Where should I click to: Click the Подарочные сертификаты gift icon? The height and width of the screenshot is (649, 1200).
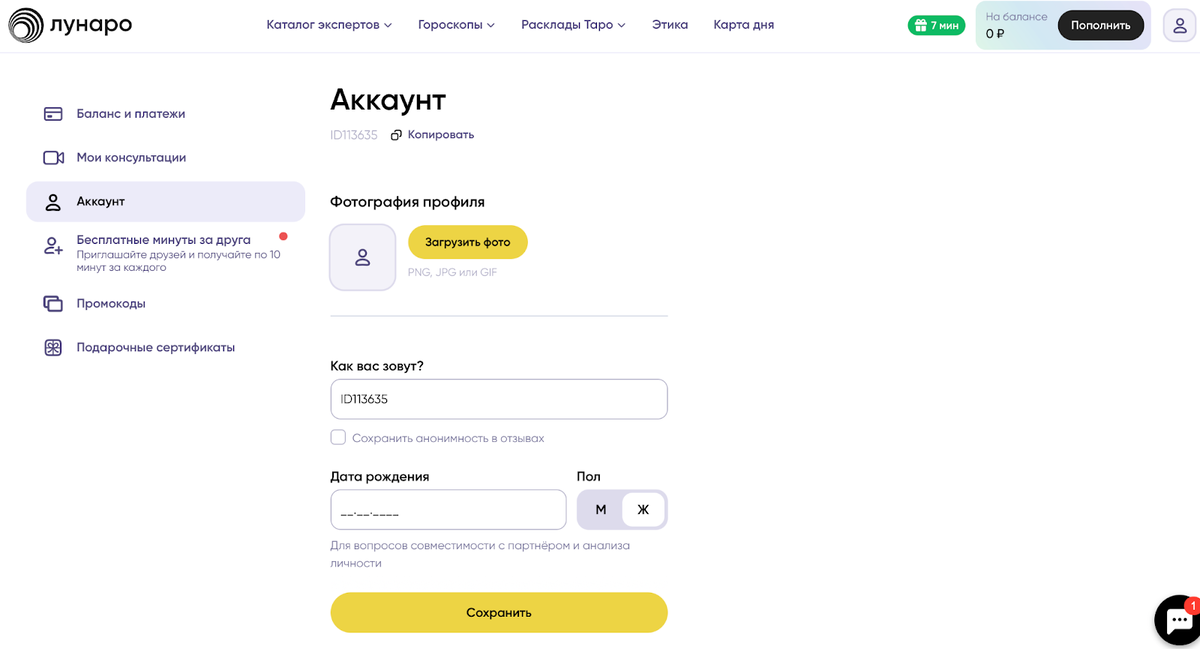point(53,348)
